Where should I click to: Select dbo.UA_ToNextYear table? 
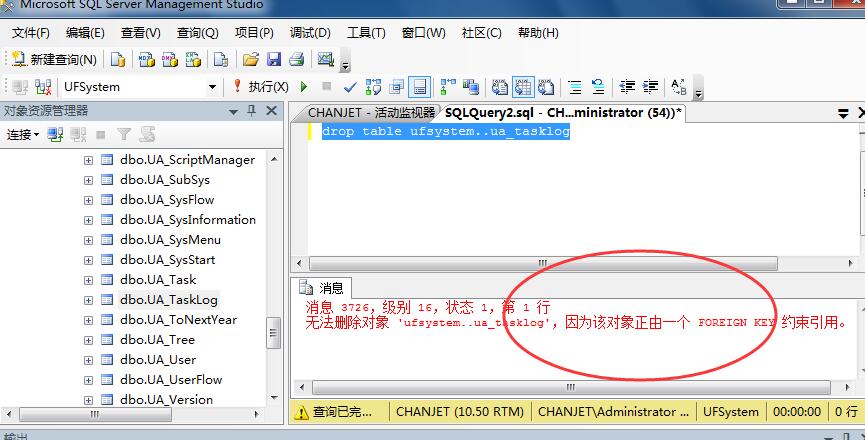tap(178, 320)
